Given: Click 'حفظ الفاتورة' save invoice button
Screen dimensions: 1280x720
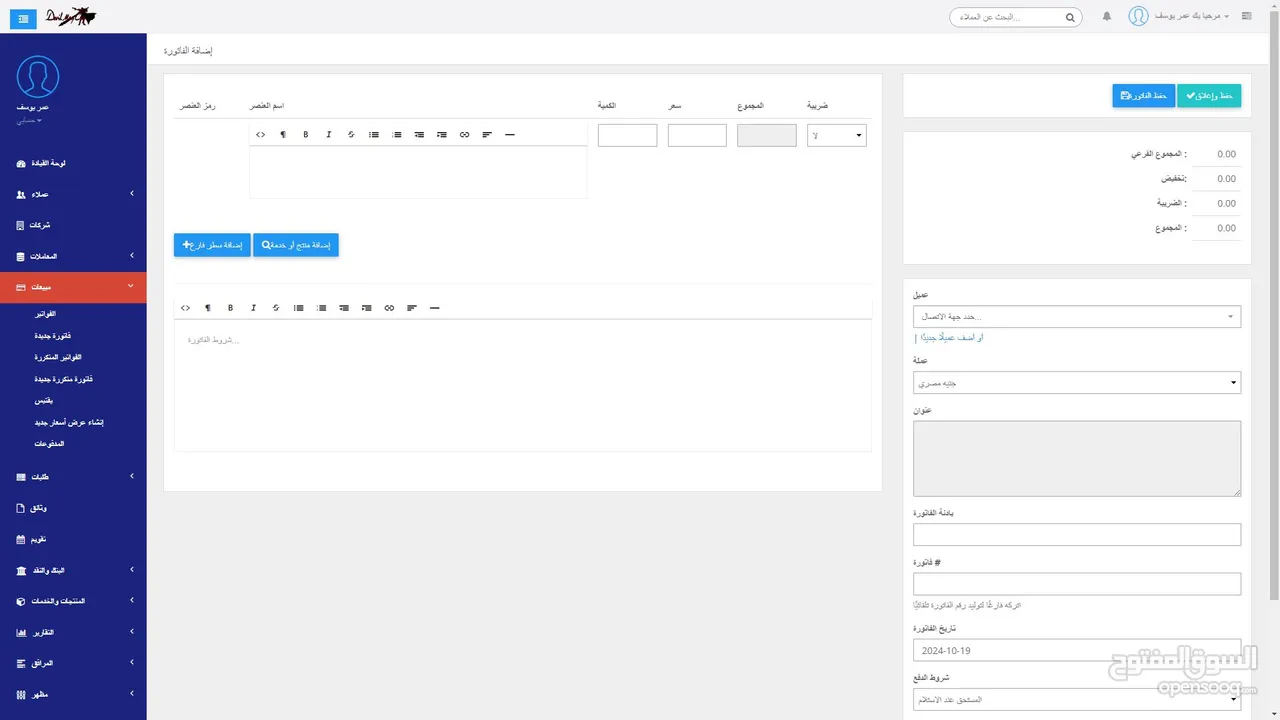Looking at the screenshot, I should tap(1144, 95).
